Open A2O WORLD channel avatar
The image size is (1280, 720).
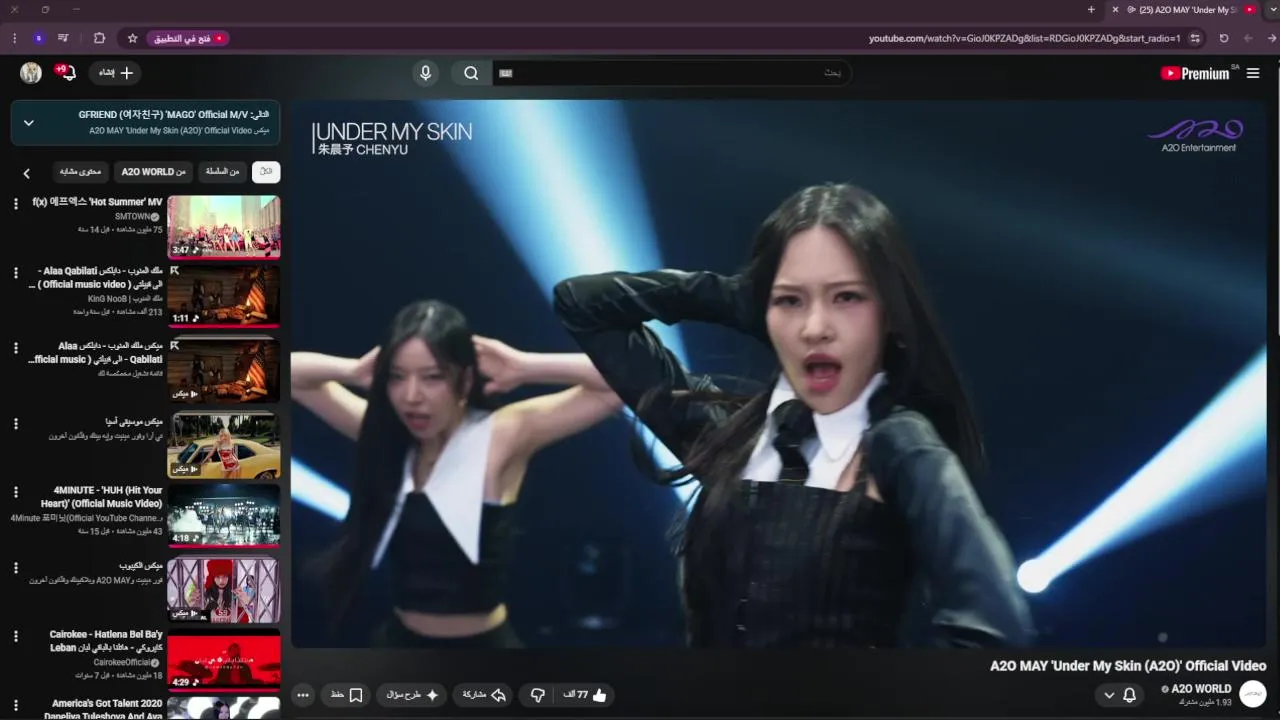point(1253,693)
